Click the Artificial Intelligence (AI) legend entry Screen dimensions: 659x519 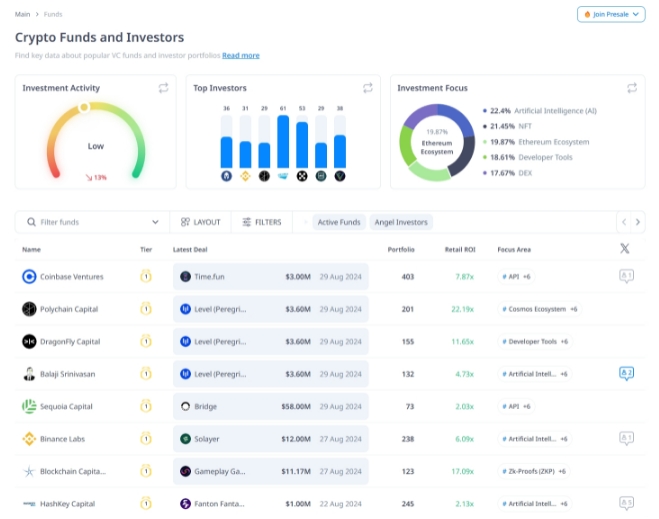540,111
